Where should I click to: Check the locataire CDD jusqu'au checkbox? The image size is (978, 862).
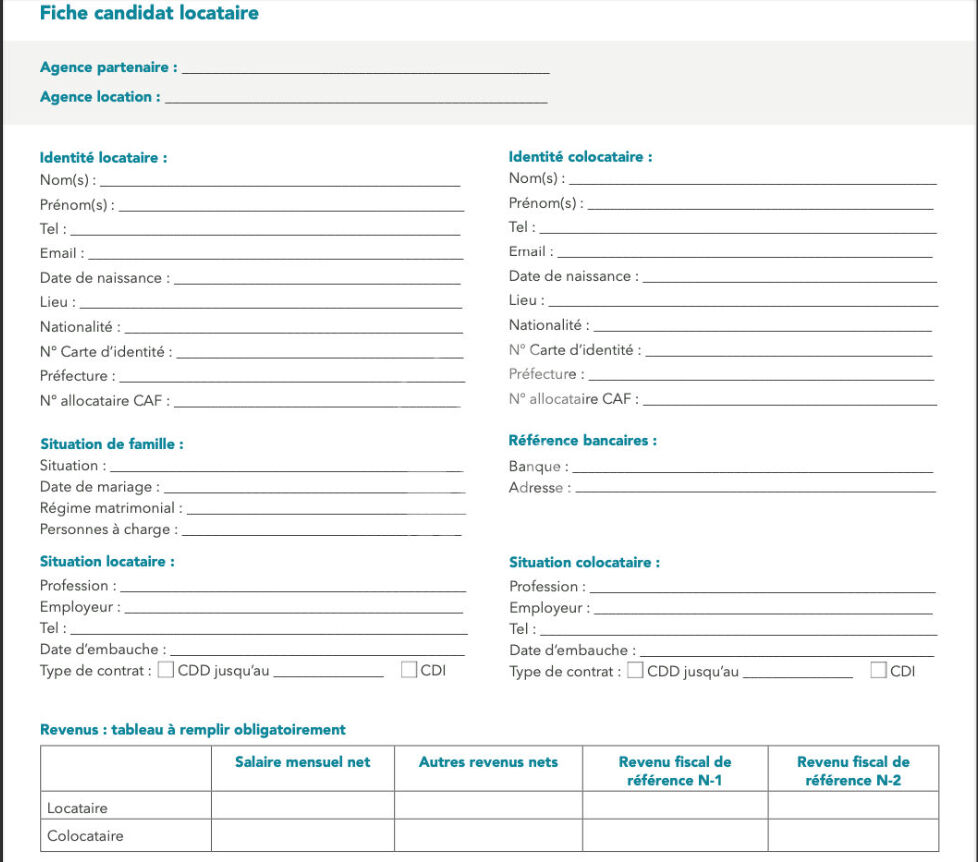166,670
